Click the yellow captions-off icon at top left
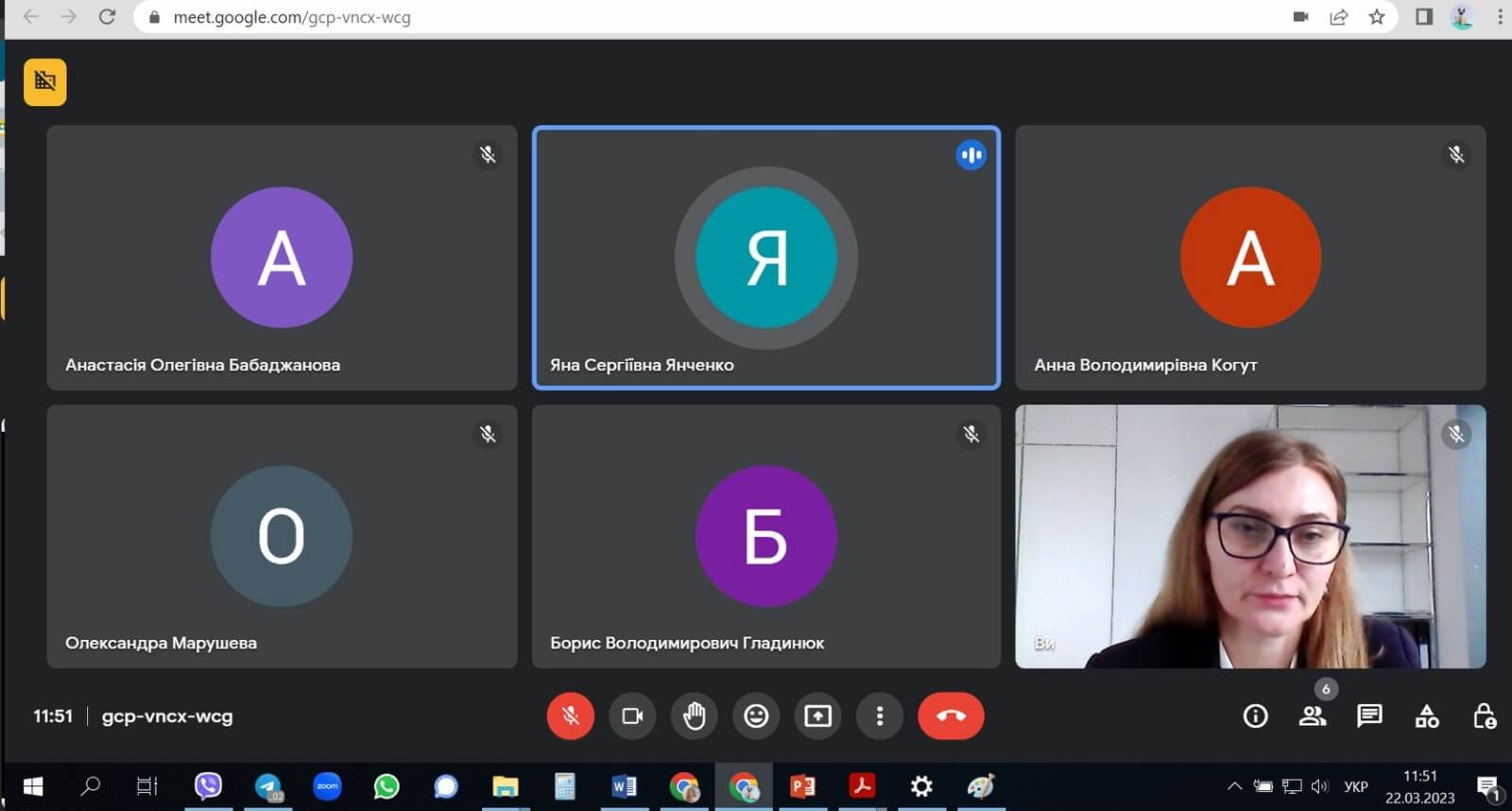Screen dimensions: 1512x811 tap(45, 82)
